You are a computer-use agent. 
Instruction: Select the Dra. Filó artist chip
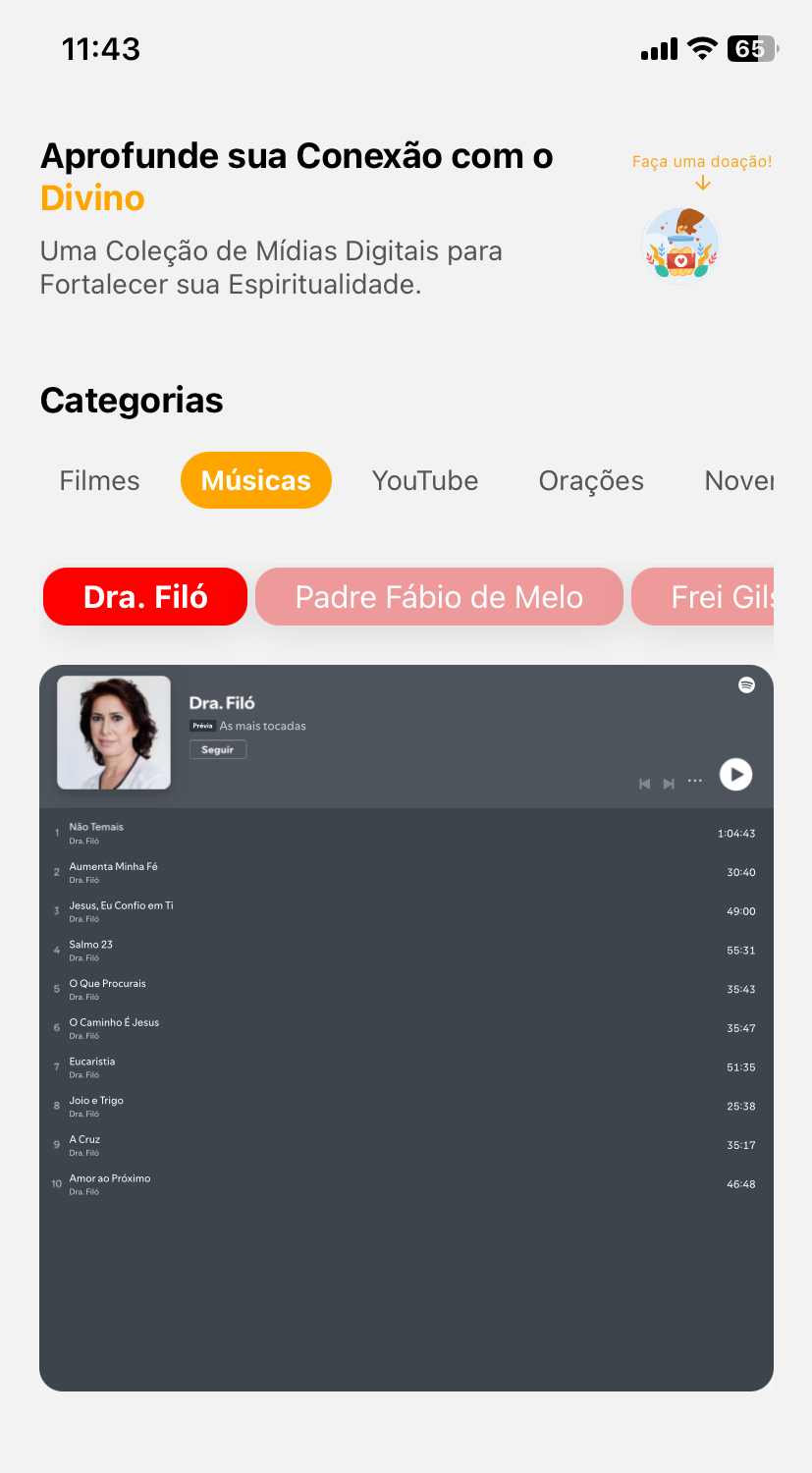click(x=145, y=597)
